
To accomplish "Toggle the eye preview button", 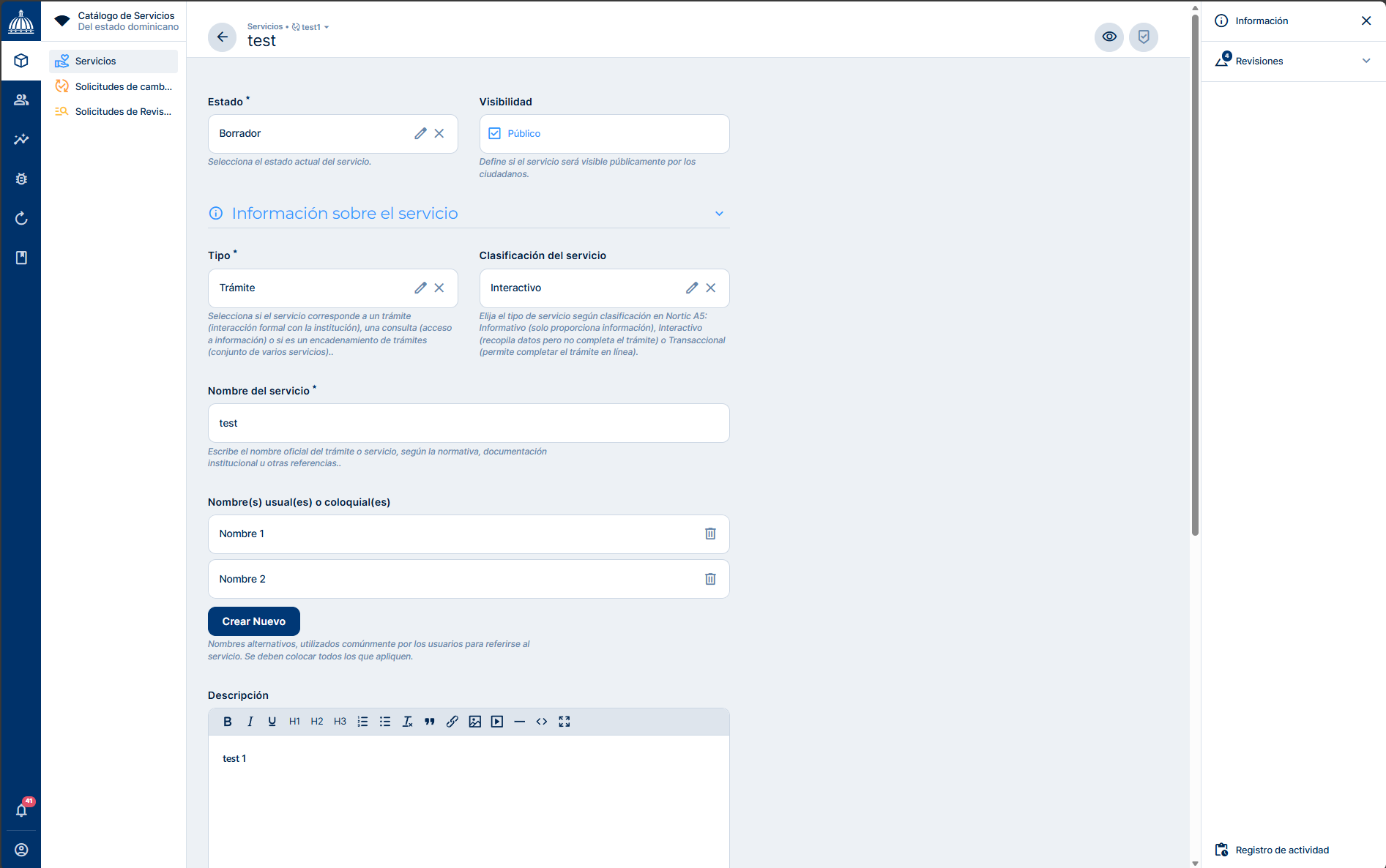I will (1109, 37).
